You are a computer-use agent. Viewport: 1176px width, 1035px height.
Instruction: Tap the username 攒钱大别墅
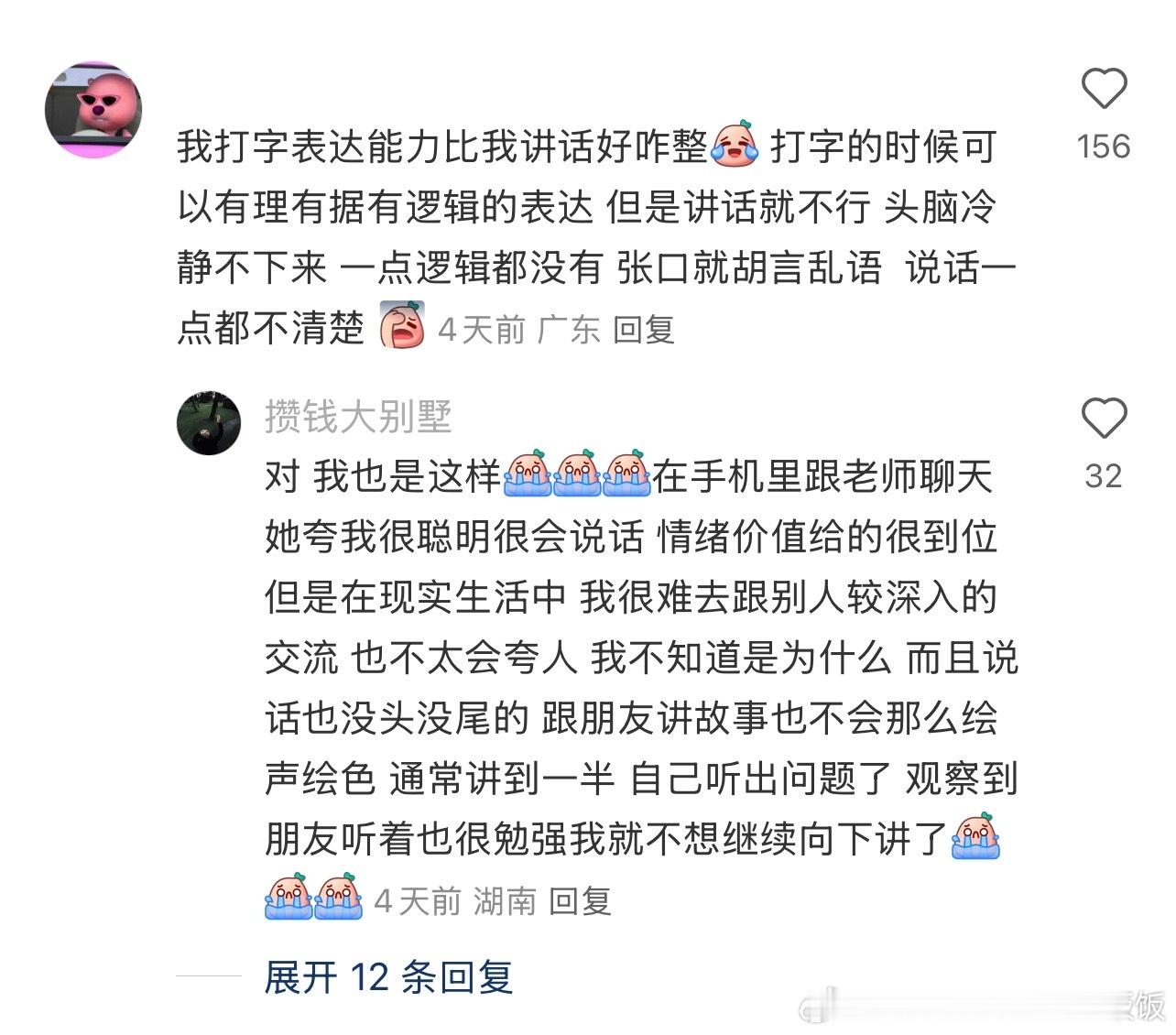point(358,417)
